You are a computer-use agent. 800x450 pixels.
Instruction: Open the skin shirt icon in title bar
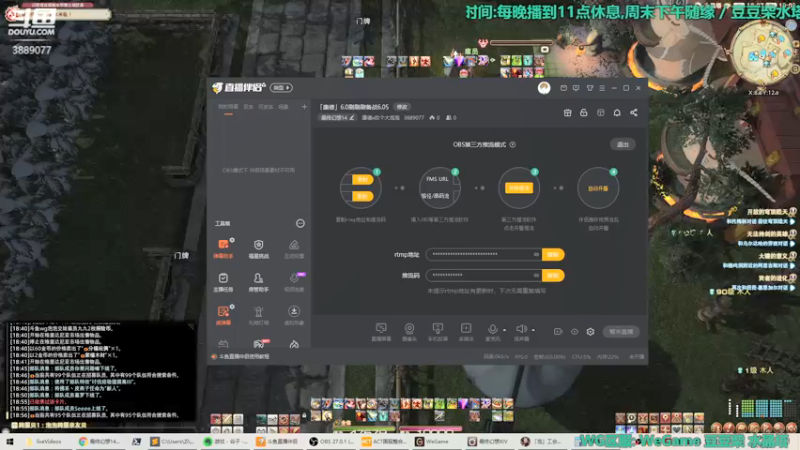590,88
